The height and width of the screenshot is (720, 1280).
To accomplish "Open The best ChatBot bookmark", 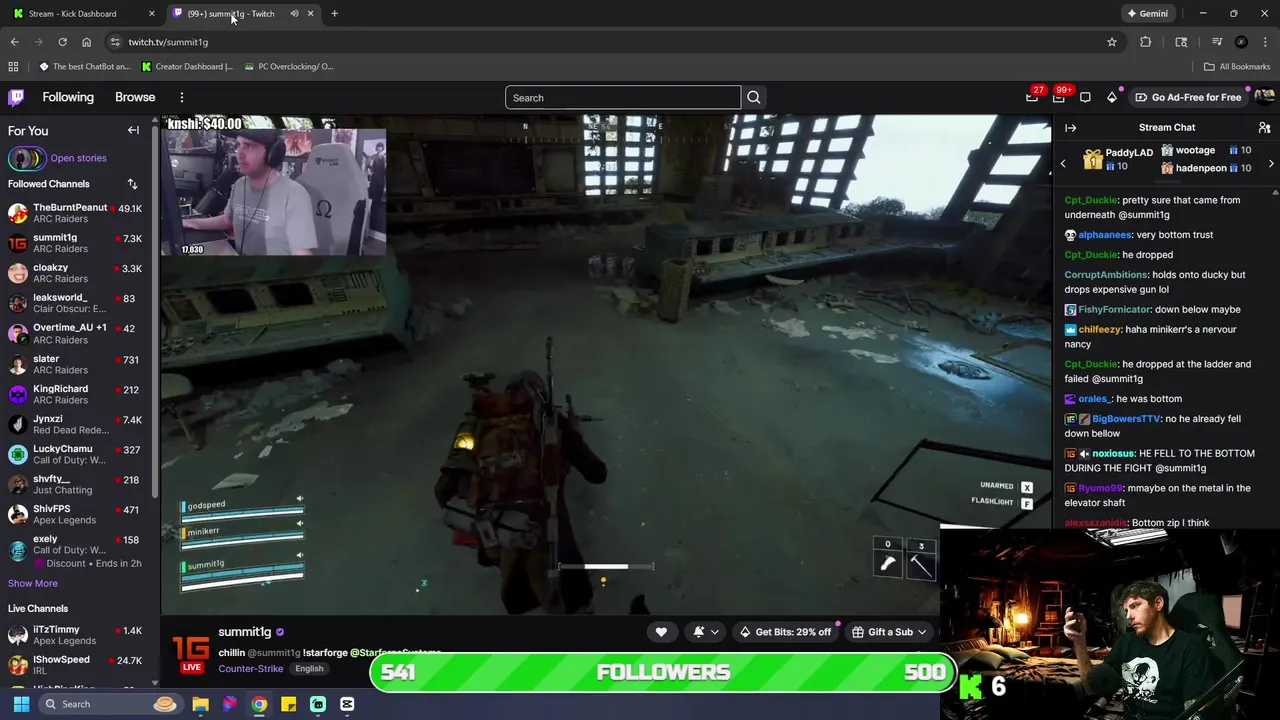I will (x=84, y=67).
